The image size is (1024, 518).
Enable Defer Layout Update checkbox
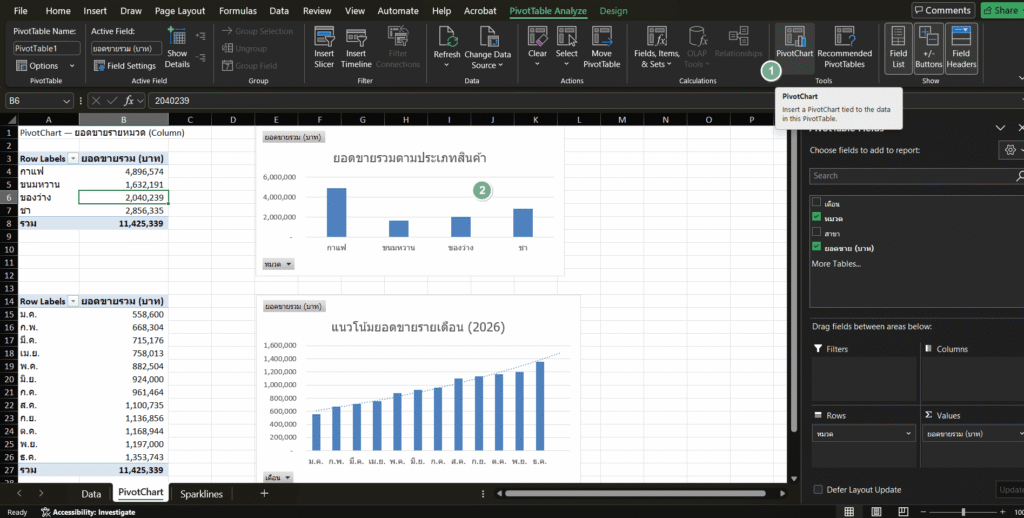tap(818, 489)
